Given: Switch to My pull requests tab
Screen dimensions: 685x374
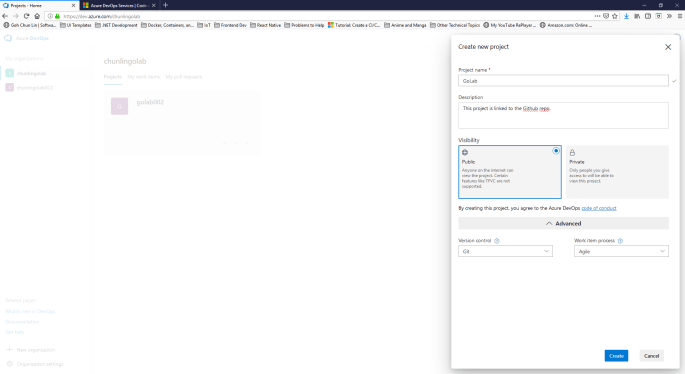Looking at the screenshot, I should [183, 77].
